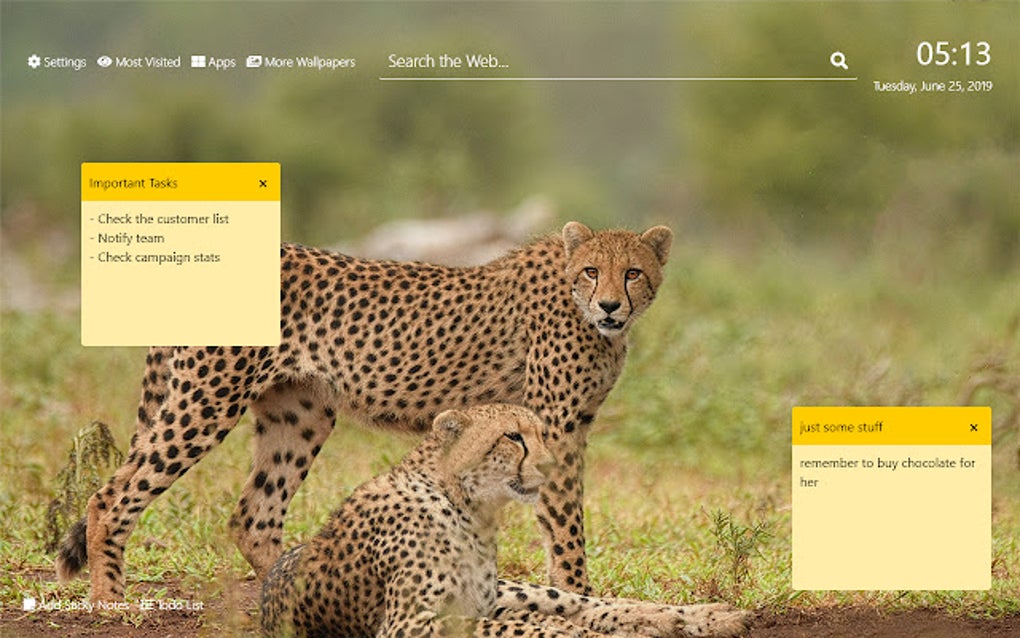Add a new sticky note
The height and width of the screenshot is (638, 1020).
click(83, 605)
